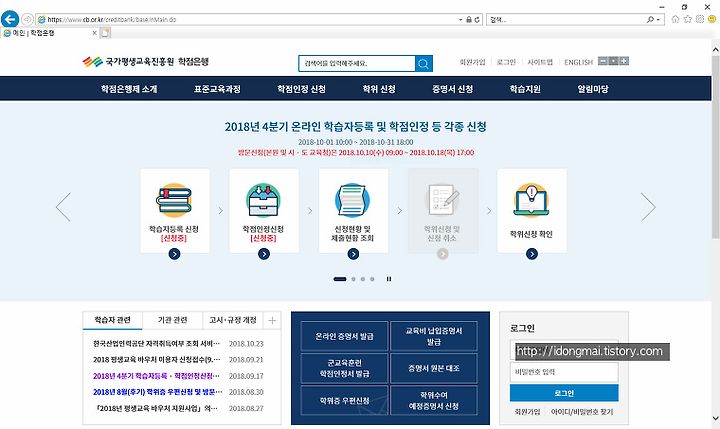Pause the banner carousel
The image size is (720, 429).
coord(389,279)
